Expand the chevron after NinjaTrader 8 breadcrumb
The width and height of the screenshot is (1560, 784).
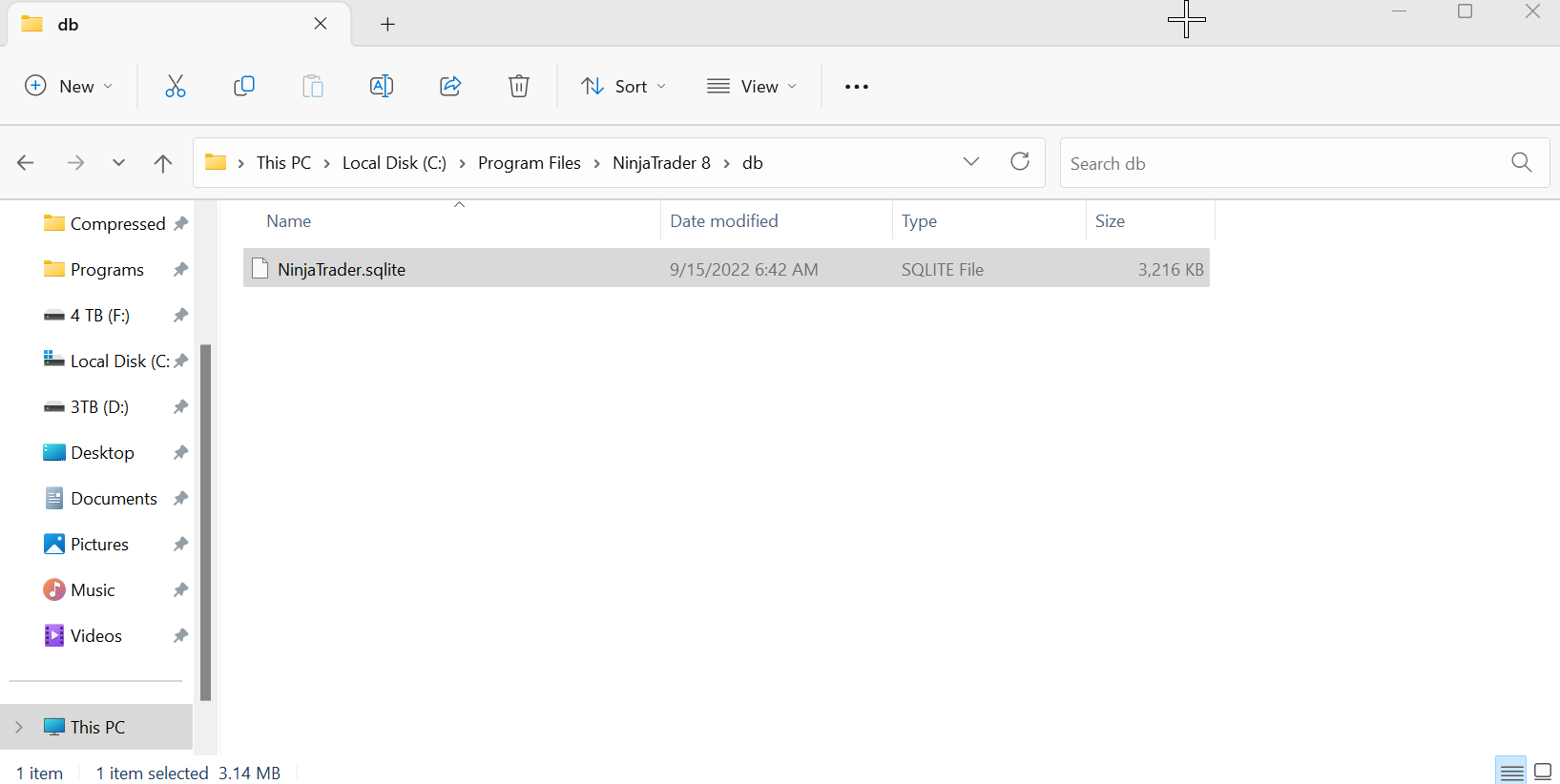tap(726, 163)
